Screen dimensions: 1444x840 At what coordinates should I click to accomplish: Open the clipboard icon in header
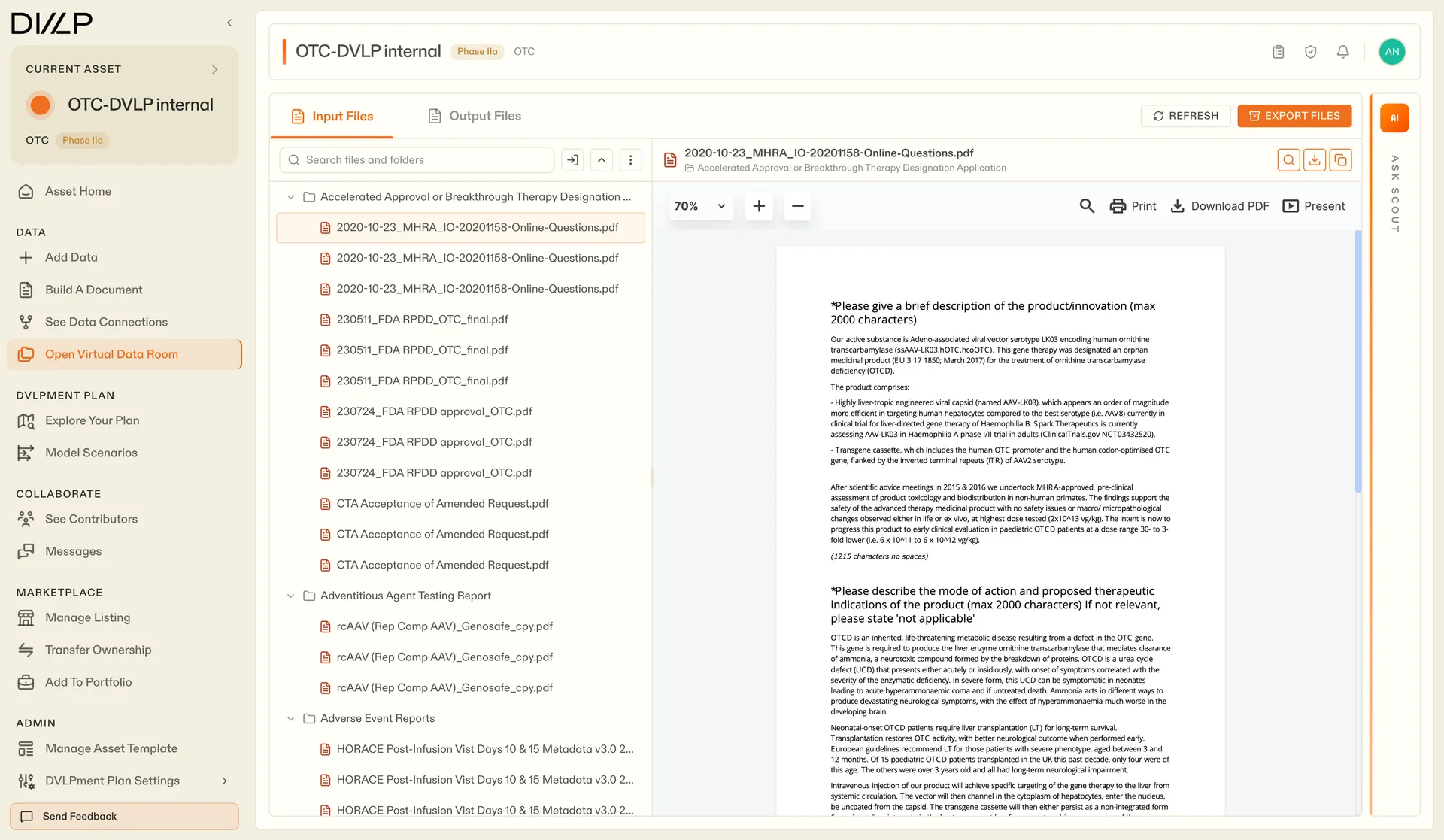point(1279,52)
